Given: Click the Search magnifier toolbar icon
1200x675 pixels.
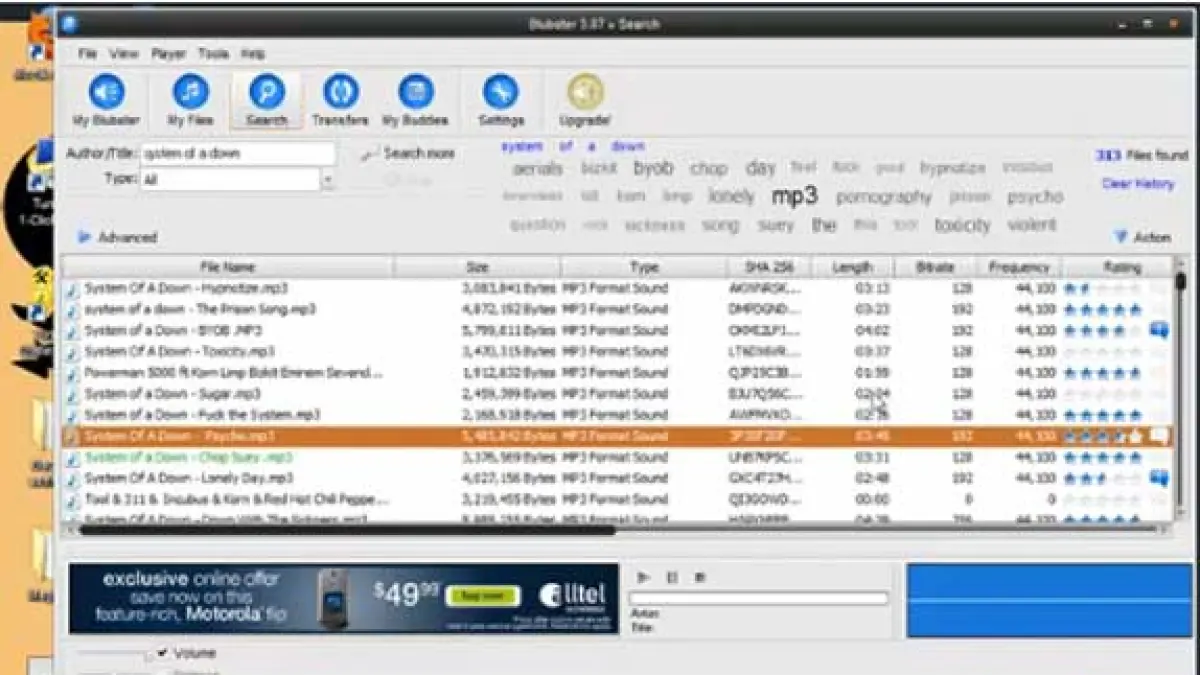Looking at the screenshot, I should (266, 94).
